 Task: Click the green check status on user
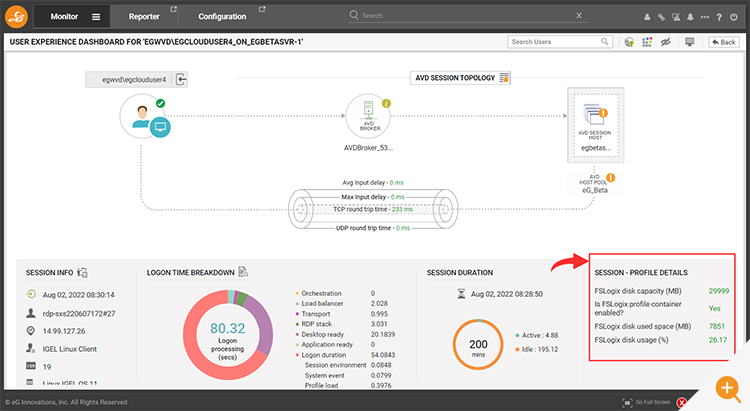(x=161, y=103)
